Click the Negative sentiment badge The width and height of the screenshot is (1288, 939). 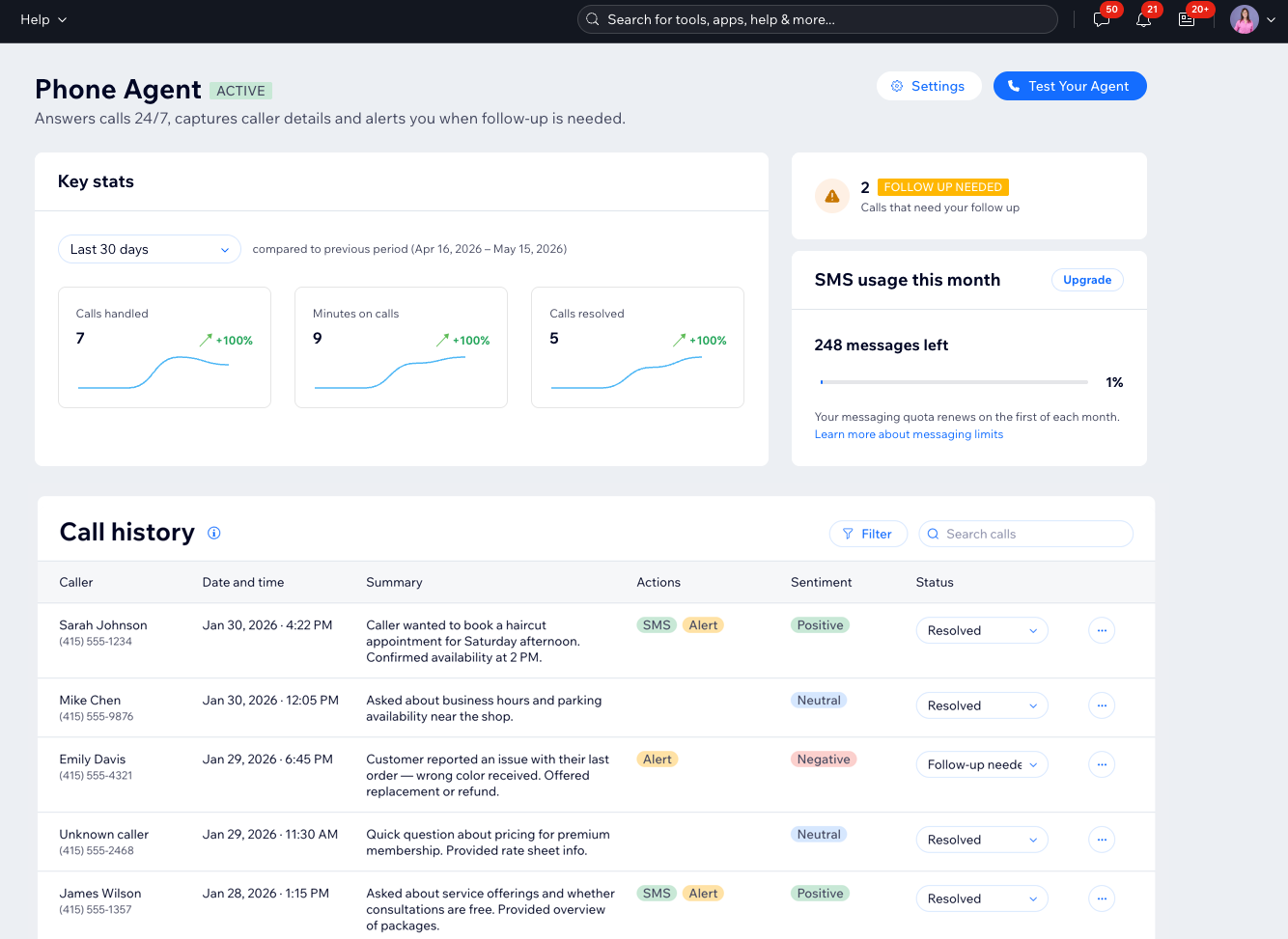tap(824, 759)
